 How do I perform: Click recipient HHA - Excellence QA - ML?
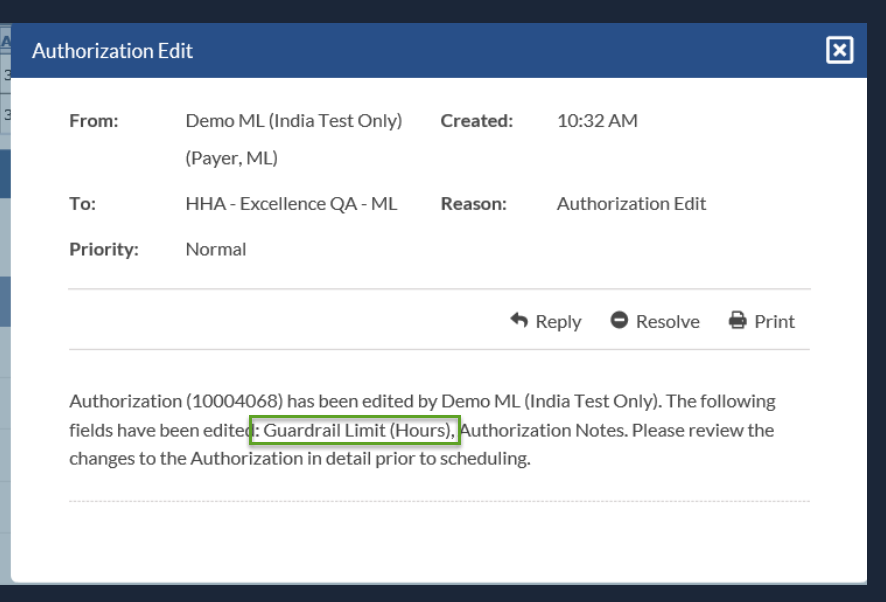point(292,203)
